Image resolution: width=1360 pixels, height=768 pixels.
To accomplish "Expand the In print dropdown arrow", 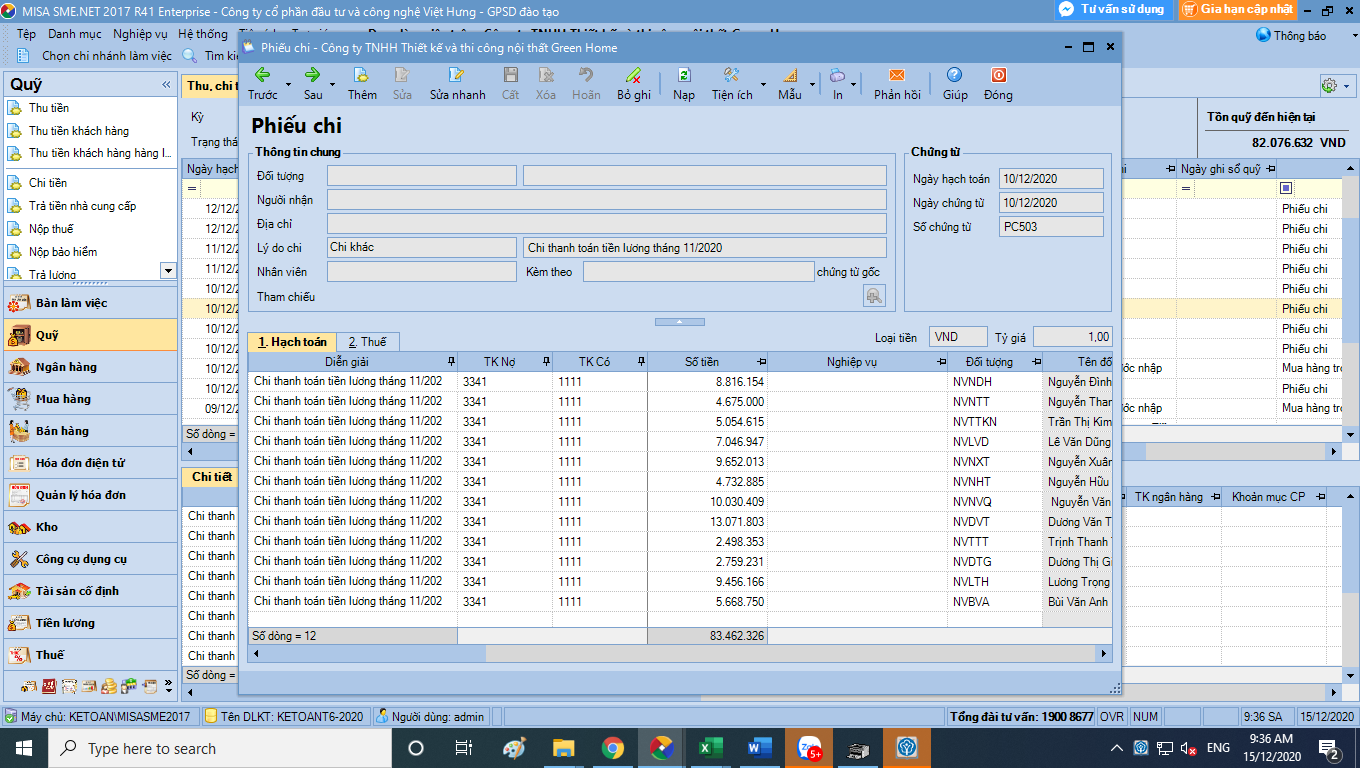I will (x=853, y=85).
